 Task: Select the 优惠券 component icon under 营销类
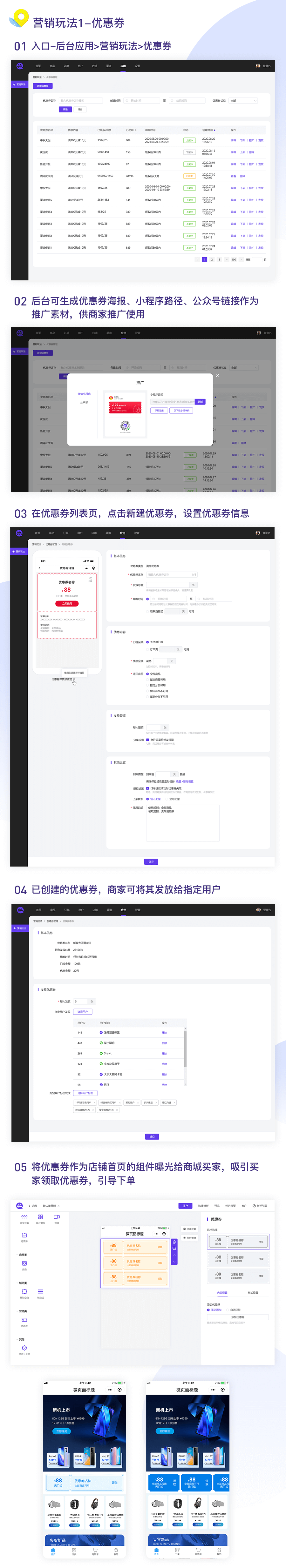(24, 1321)
